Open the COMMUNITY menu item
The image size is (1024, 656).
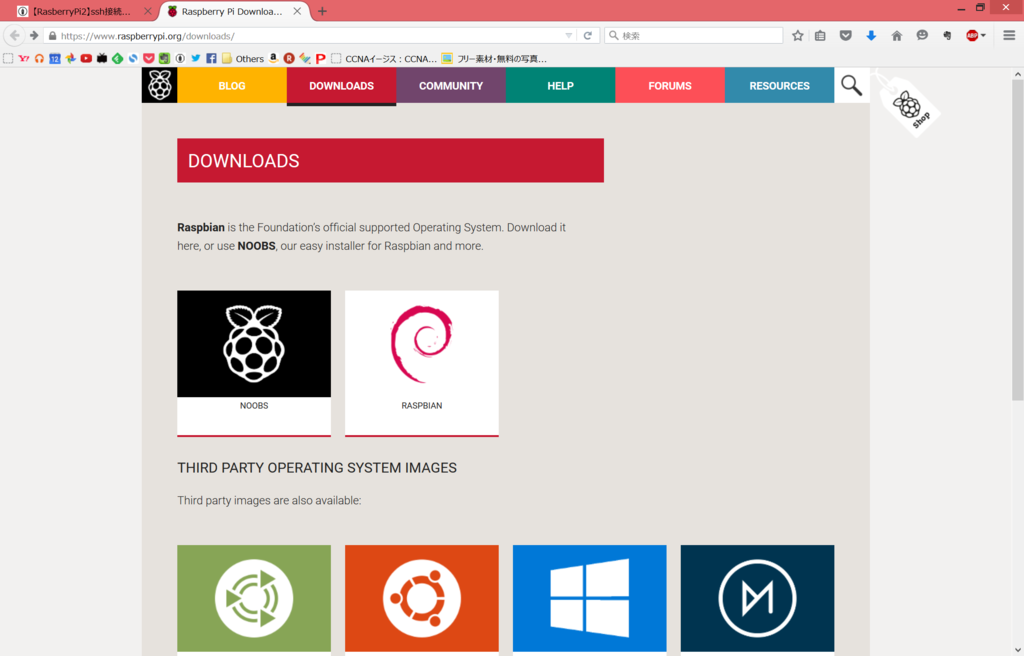[451, 86]
